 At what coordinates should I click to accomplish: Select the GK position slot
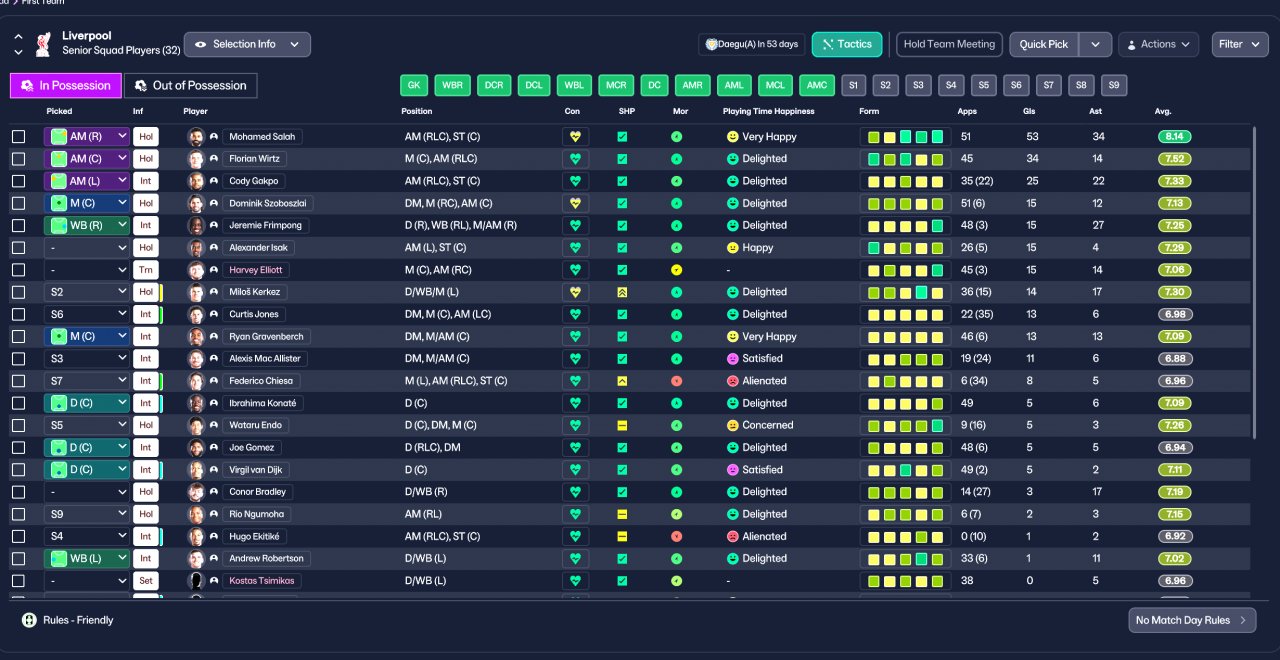[414, 86]
